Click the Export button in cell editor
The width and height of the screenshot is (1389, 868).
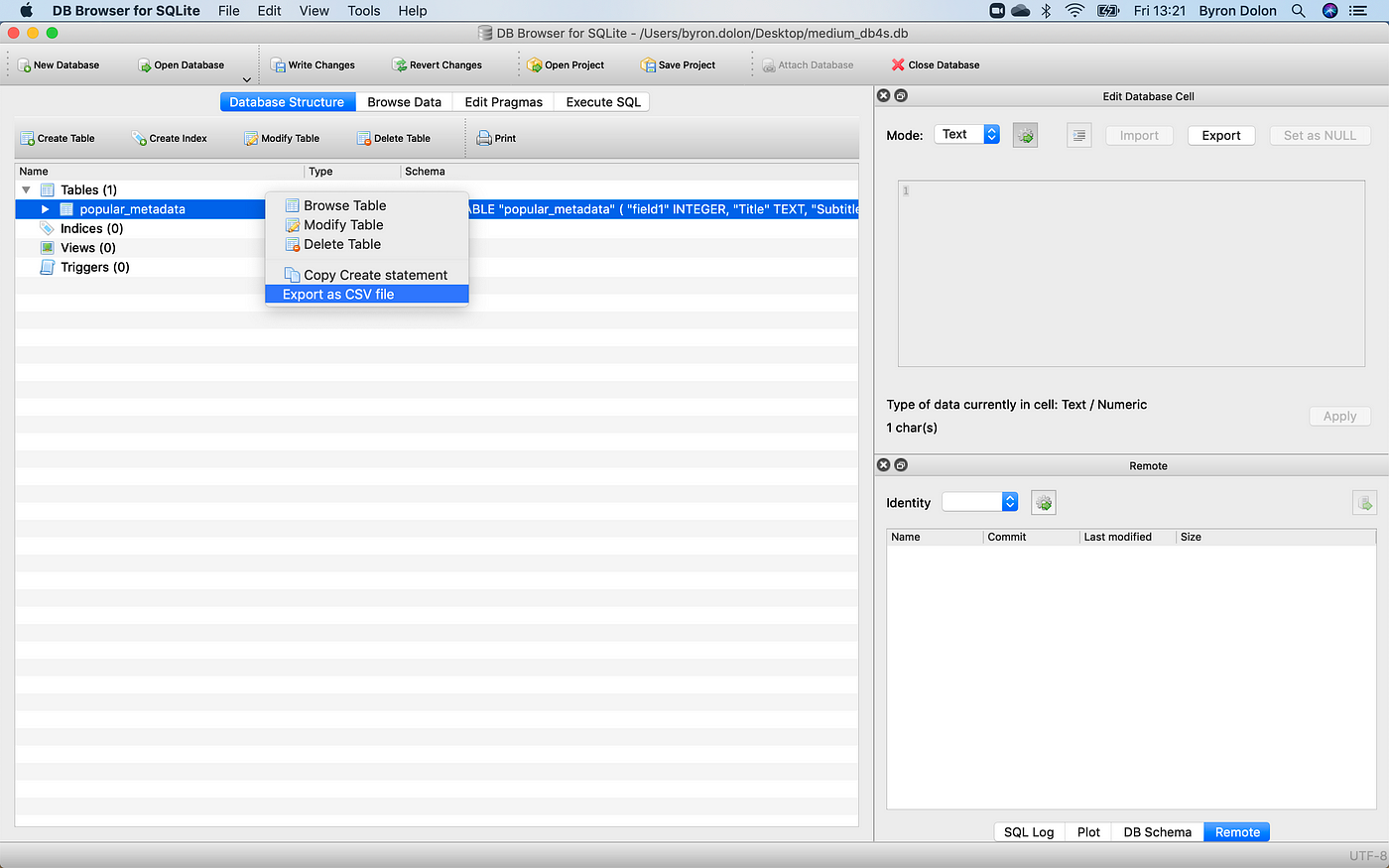coord(1221,136)
